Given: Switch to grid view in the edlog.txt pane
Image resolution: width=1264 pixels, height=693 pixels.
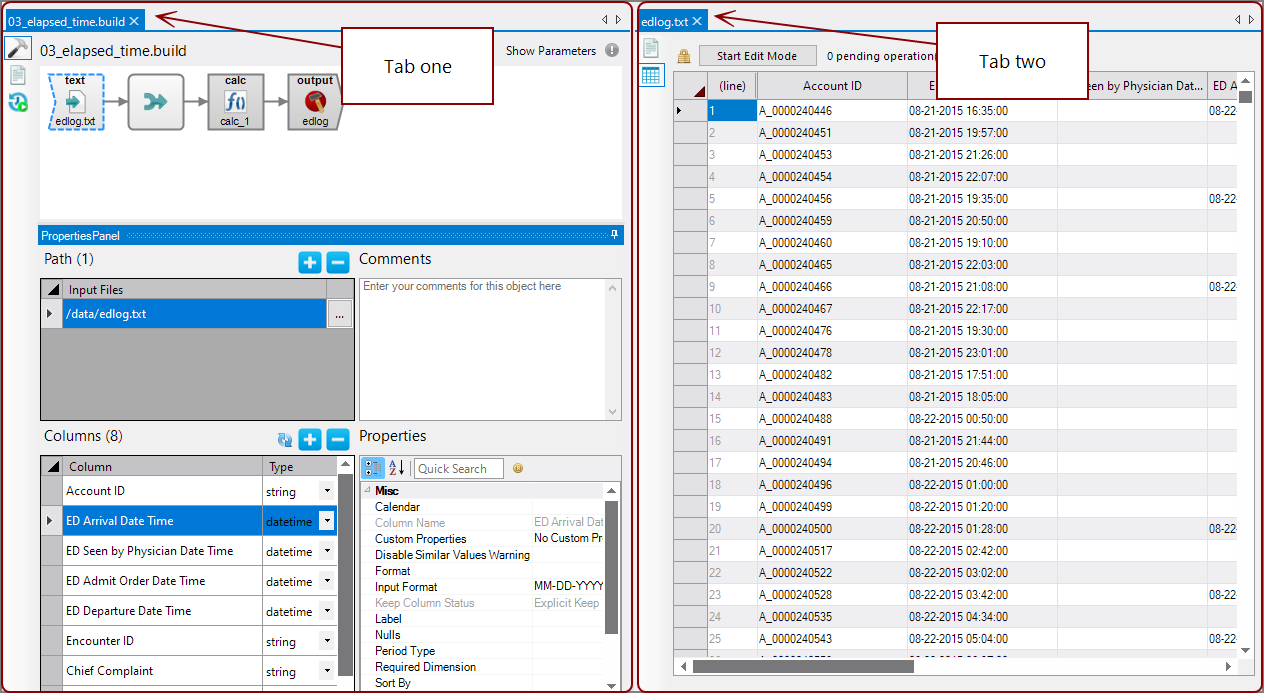Looking at the screenshot, I should [x=651, y=75].
